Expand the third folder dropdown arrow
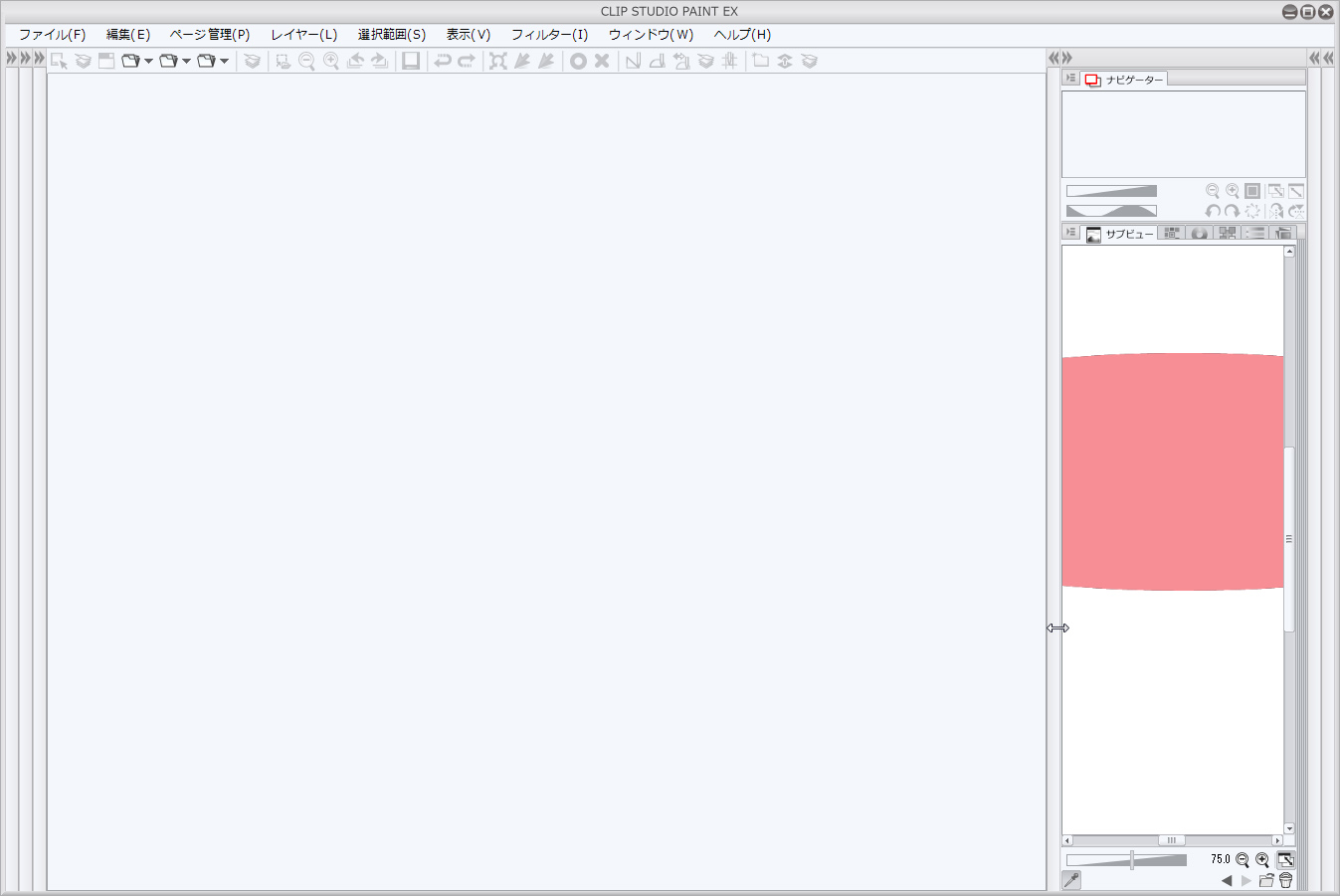Viewport: 1340px width, 896px height. [224, 62]
